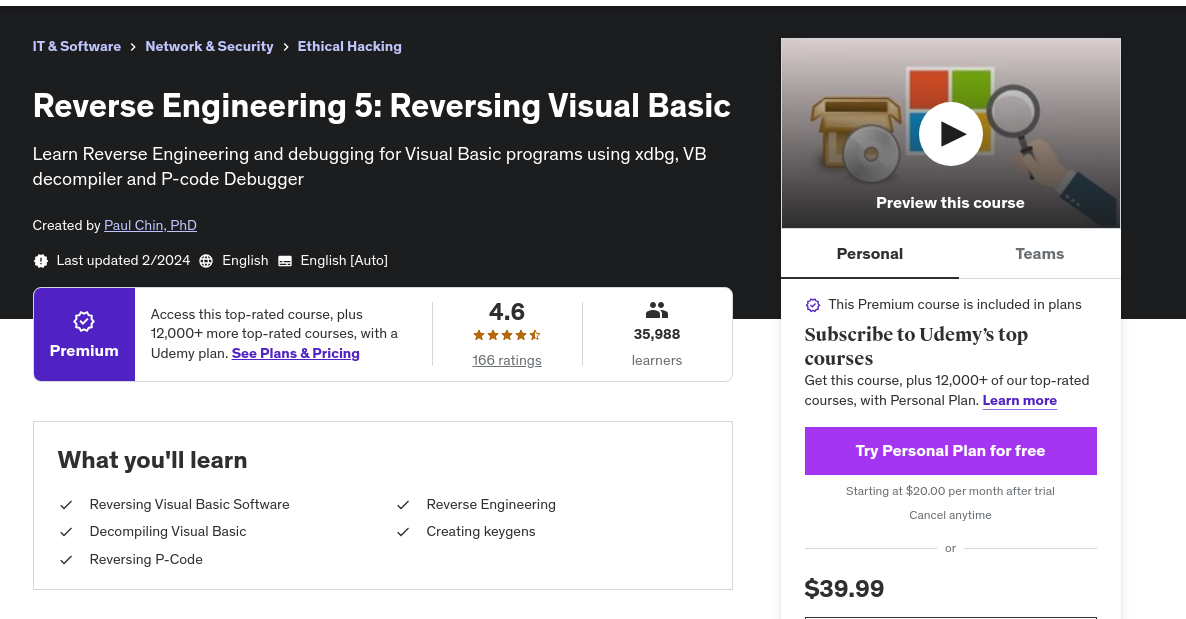Open the Network & Security breadcrumb
The height and width of the screenshot is (619, 1186).
point(209,46)
